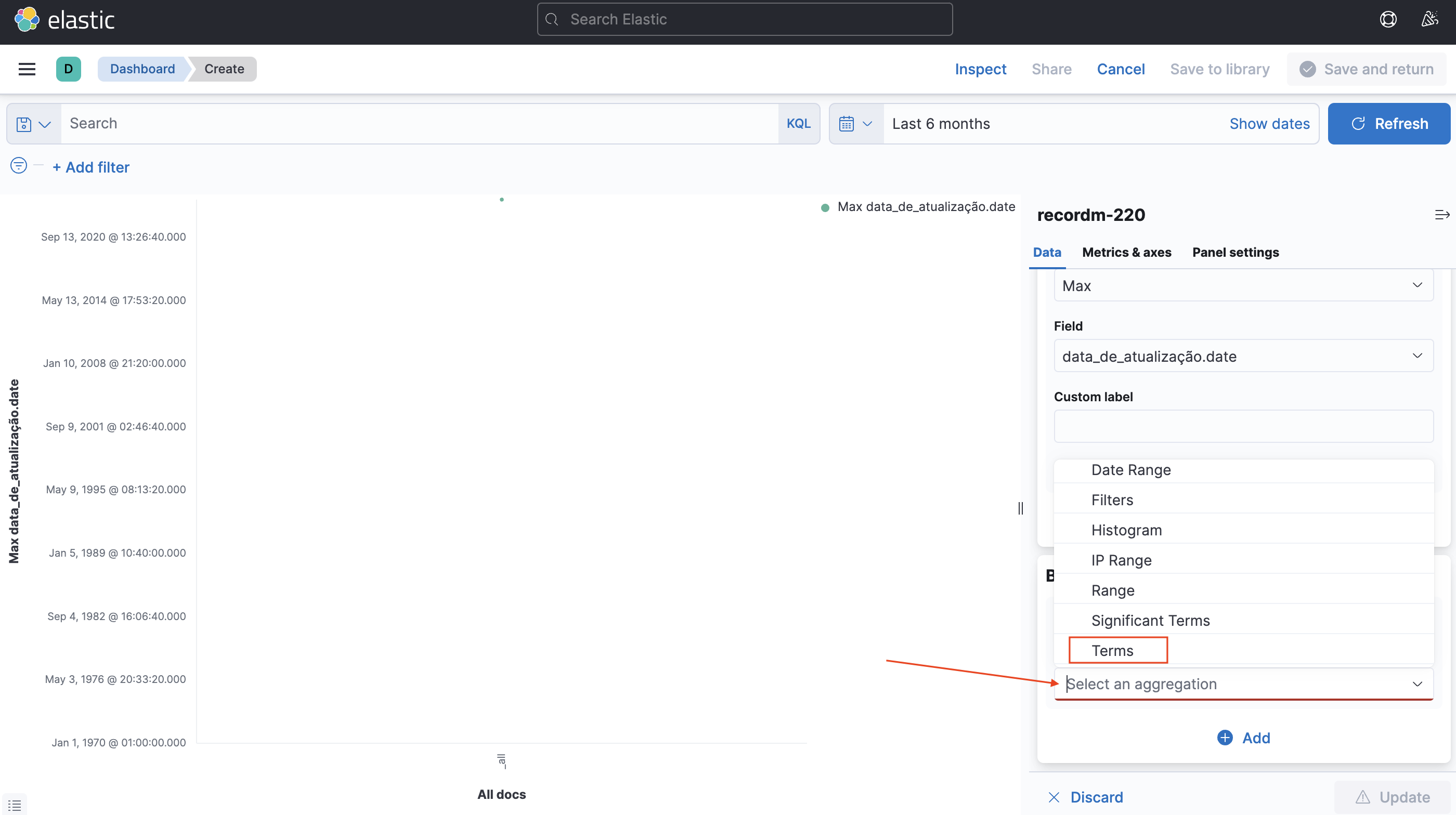The width and height of the screenshot is (1456, 815).
Task: Click the Create breadcrumb
Action: click(x=224, y=69)
